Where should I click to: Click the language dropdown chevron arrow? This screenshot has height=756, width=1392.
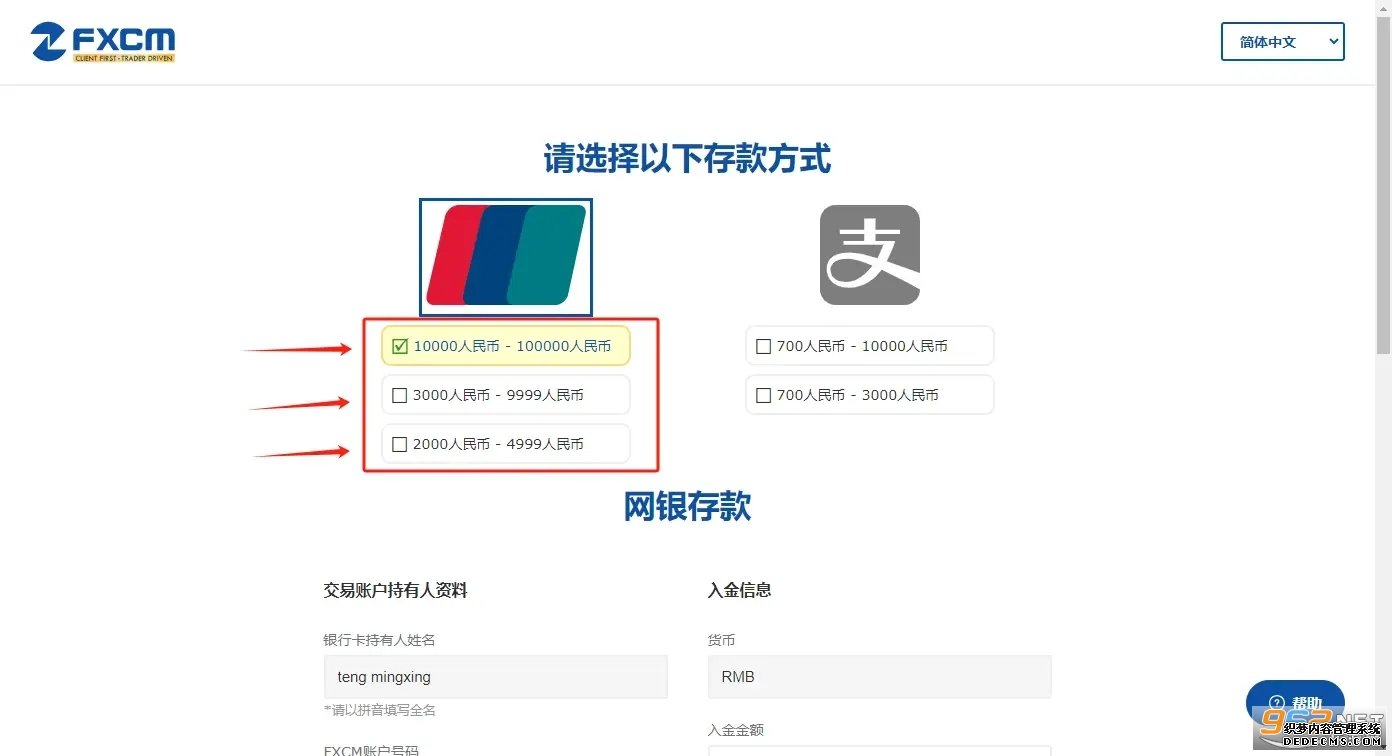[1332, 41]
